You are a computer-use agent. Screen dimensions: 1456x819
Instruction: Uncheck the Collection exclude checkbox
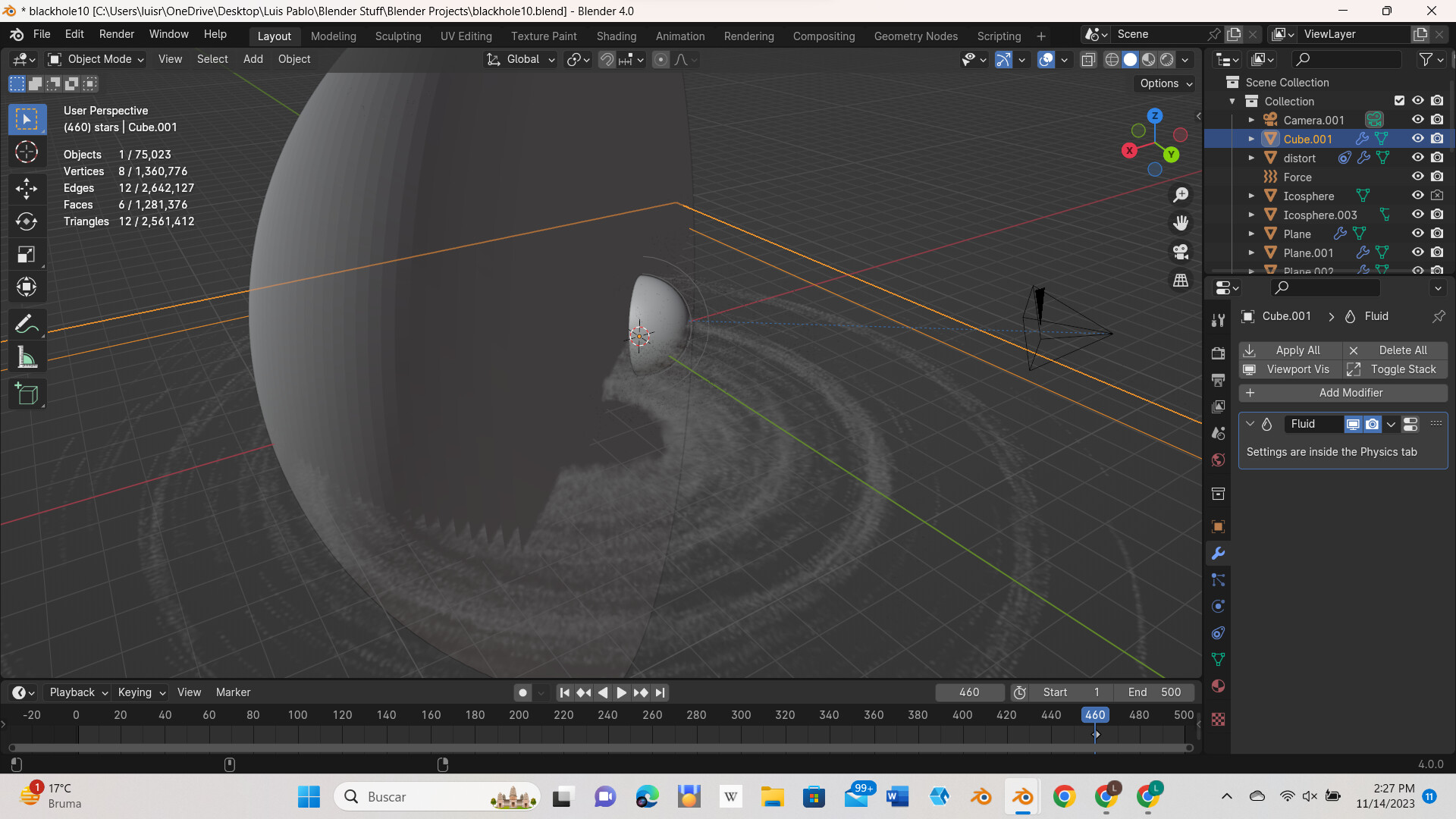pyautogui.click(x=1399, y=101)
